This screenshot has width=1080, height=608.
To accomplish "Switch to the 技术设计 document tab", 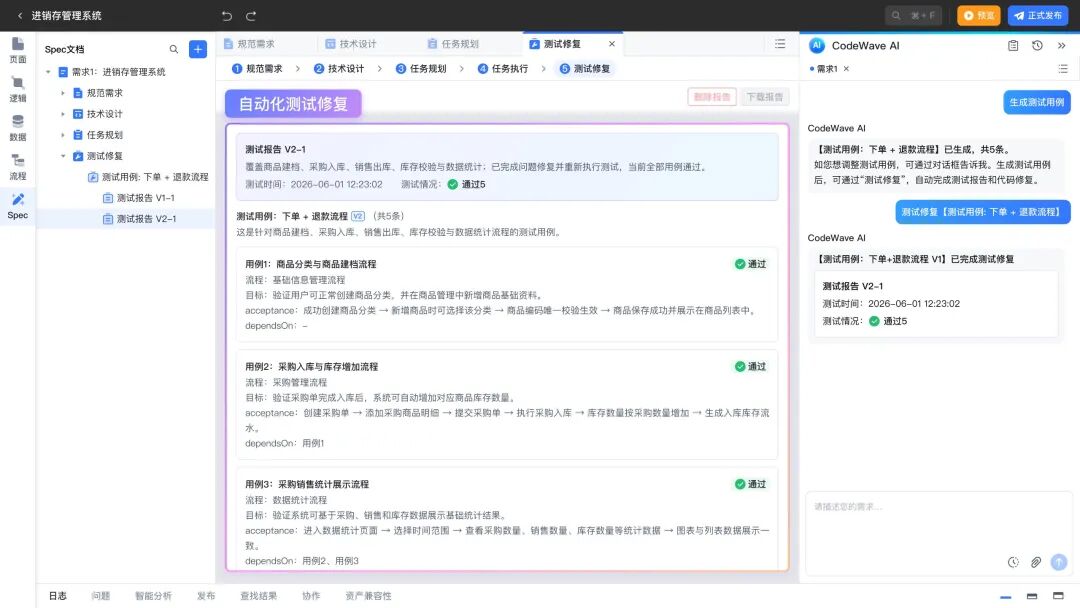I will 351,43.
